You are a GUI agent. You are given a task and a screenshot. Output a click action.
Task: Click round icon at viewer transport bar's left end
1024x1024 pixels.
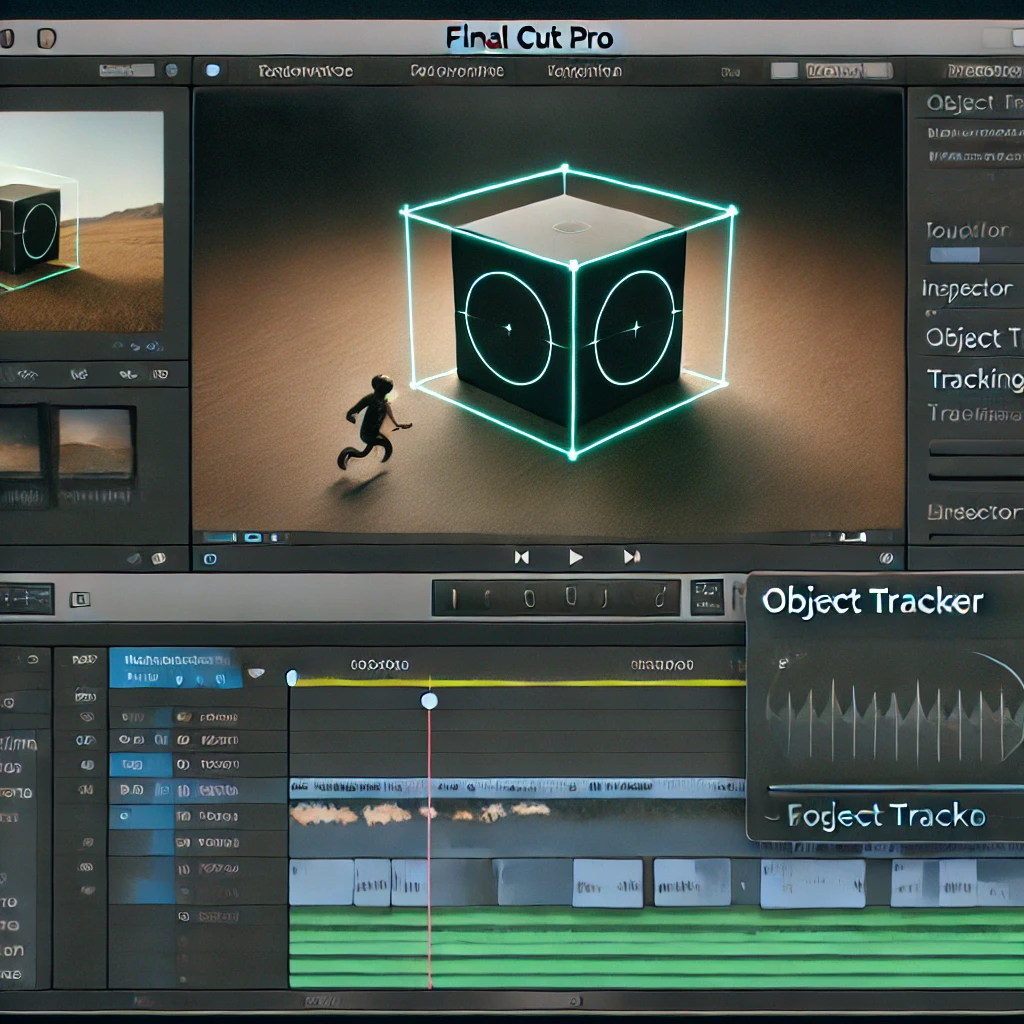pos(210,559)
